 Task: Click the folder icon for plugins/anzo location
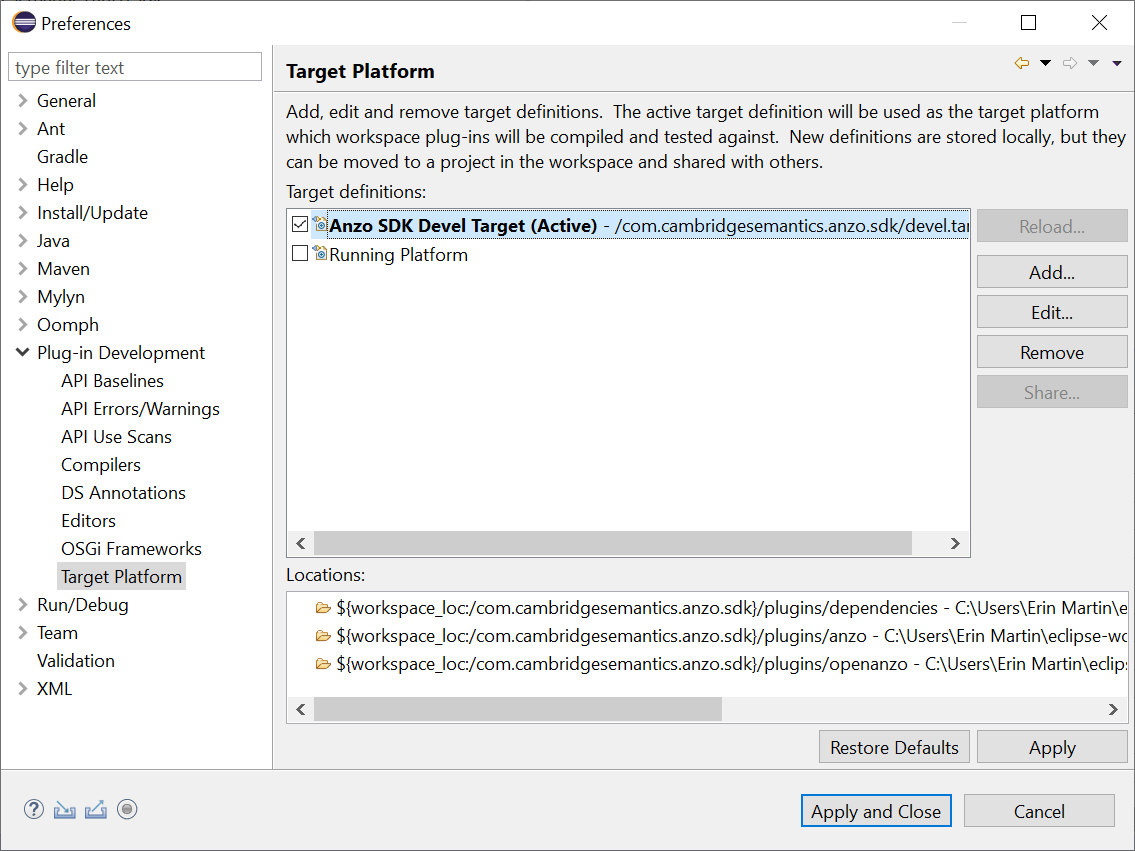[323, 636]
